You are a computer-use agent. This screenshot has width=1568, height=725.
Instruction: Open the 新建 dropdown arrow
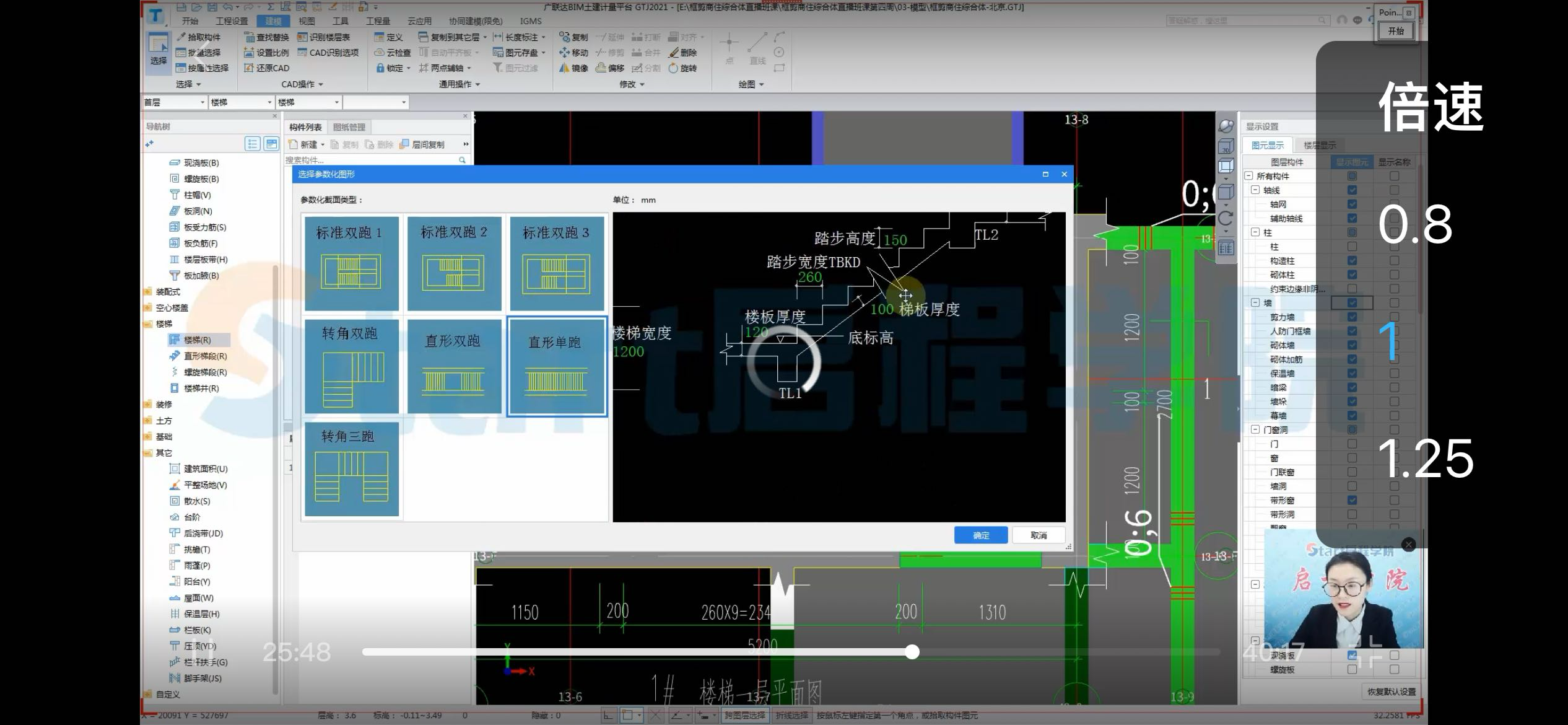click(323, 145)
